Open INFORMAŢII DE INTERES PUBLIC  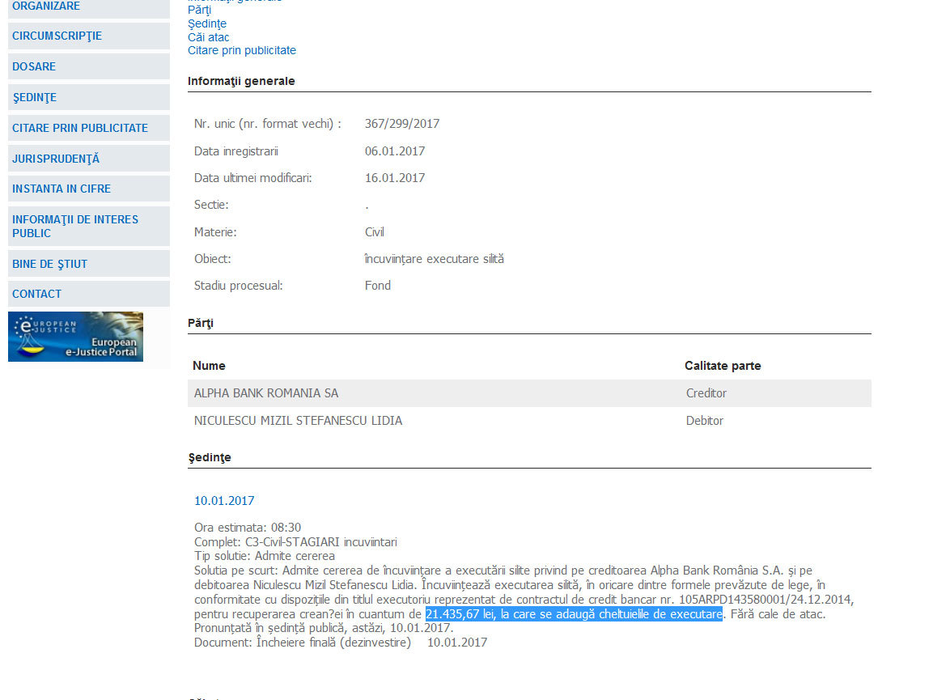(89, 226)
